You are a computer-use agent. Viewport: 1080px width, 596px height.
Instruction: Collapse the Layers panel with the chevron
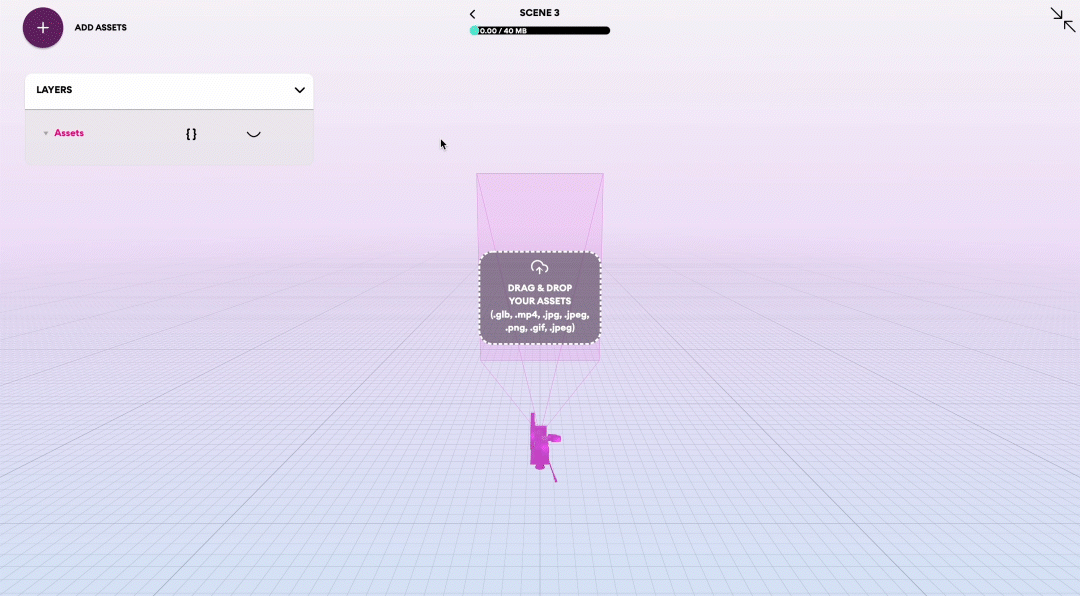(299, 90)
